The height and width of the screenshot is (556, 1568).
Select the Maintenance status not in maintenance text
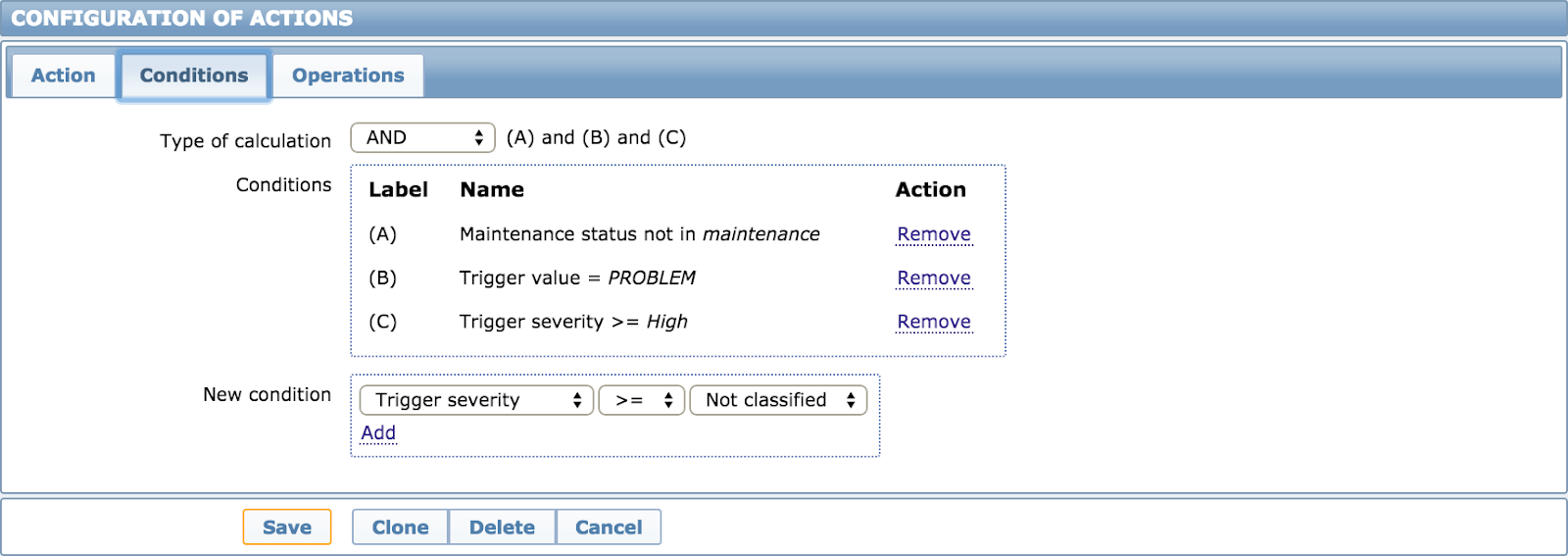(x=639, y=234)
